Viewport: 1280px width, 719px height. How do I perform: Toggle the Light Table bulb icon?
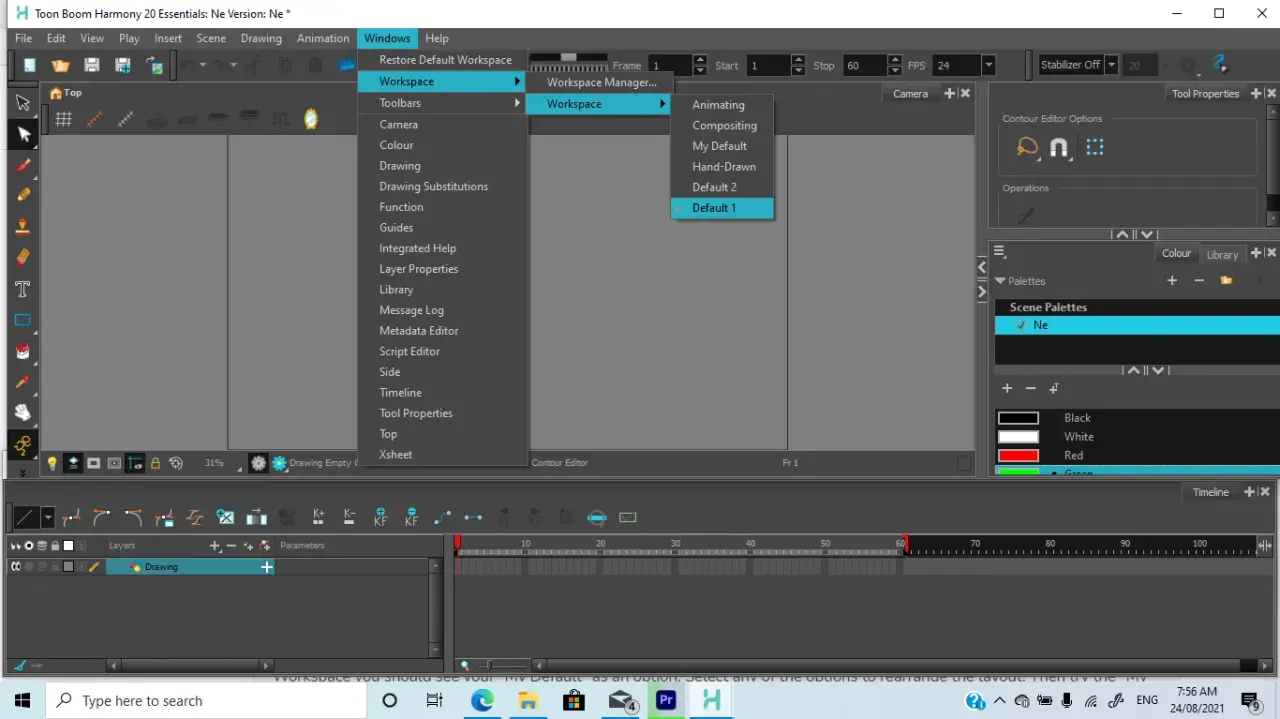[52, 463]
